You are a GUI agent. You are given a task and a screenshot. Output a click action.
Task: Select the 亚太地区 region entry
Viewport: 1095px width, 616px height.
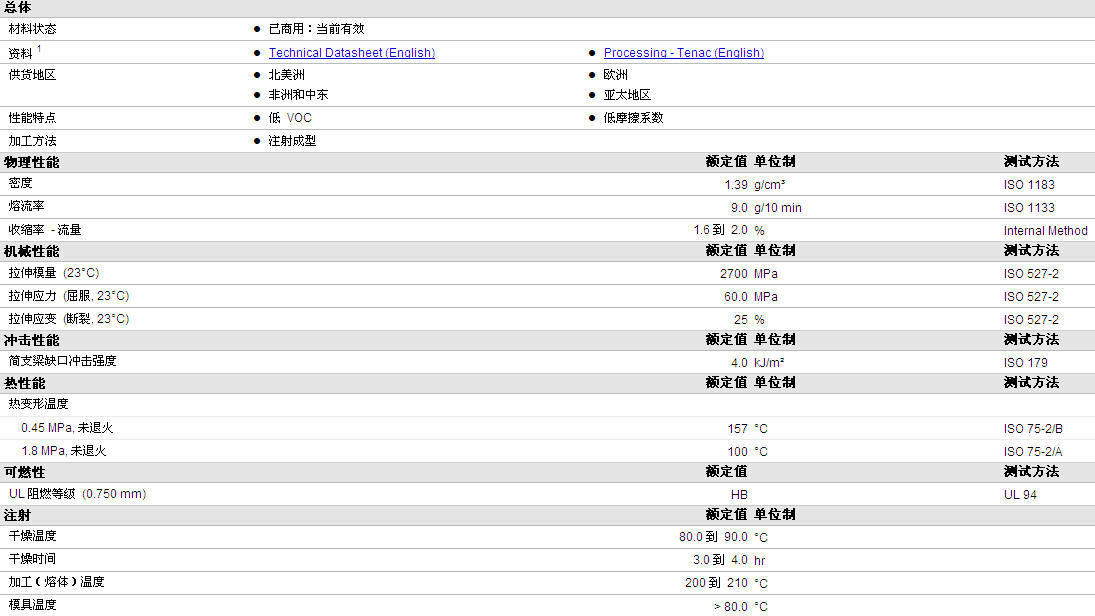coord(627,95)
